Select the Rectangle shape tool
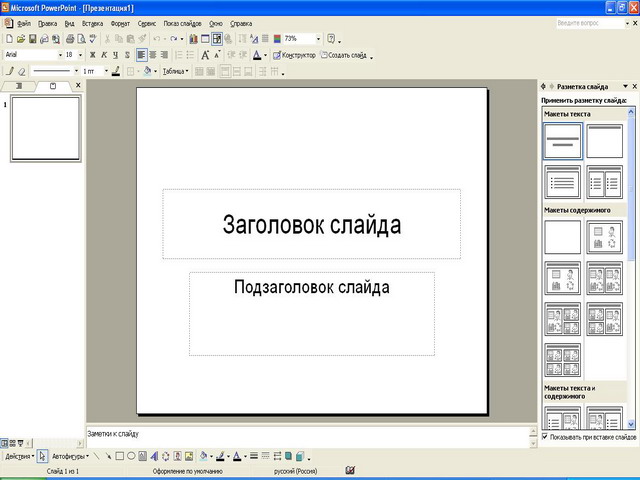The image size is (640, 480). coord(120,456)
